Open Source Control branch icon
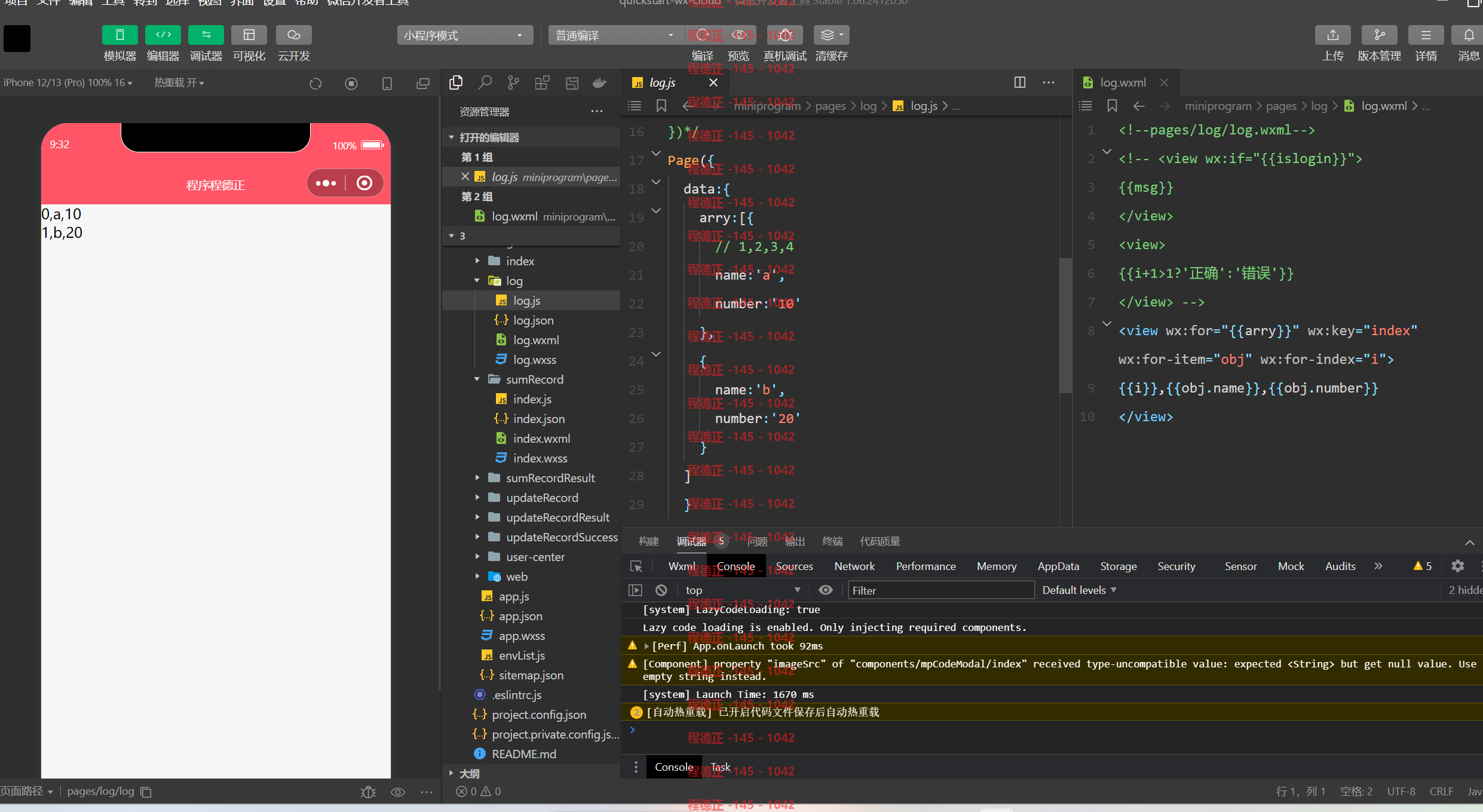 [513, 82]
